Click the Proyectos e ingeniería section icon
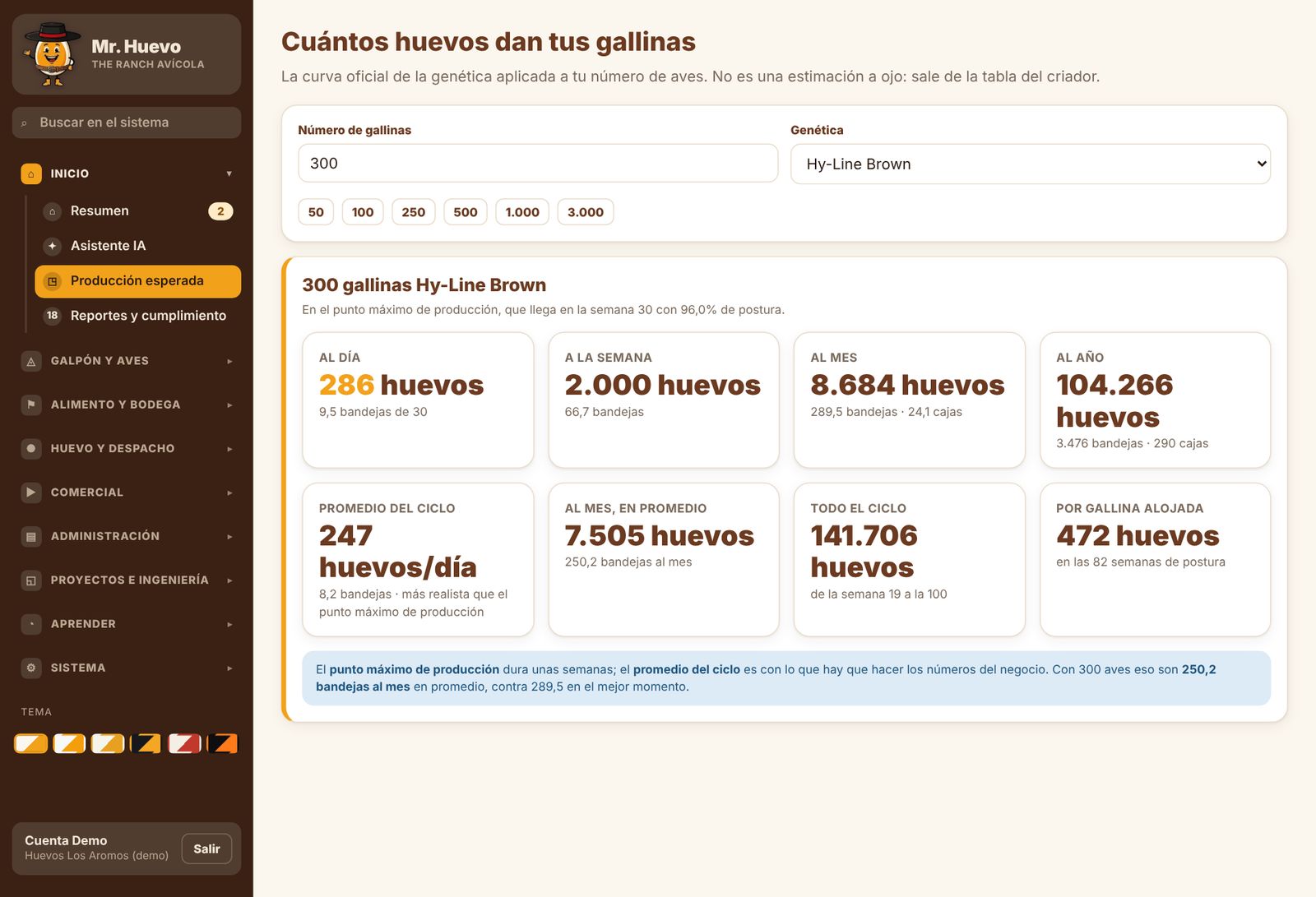Viewport: 1316px width, 897px height. [x=31, y=580]
